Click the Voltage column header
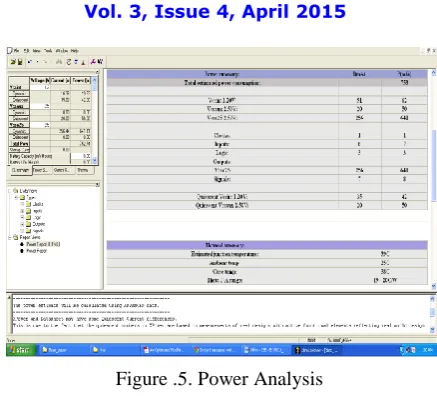The image size is (437, 396). tap(40, 80)
